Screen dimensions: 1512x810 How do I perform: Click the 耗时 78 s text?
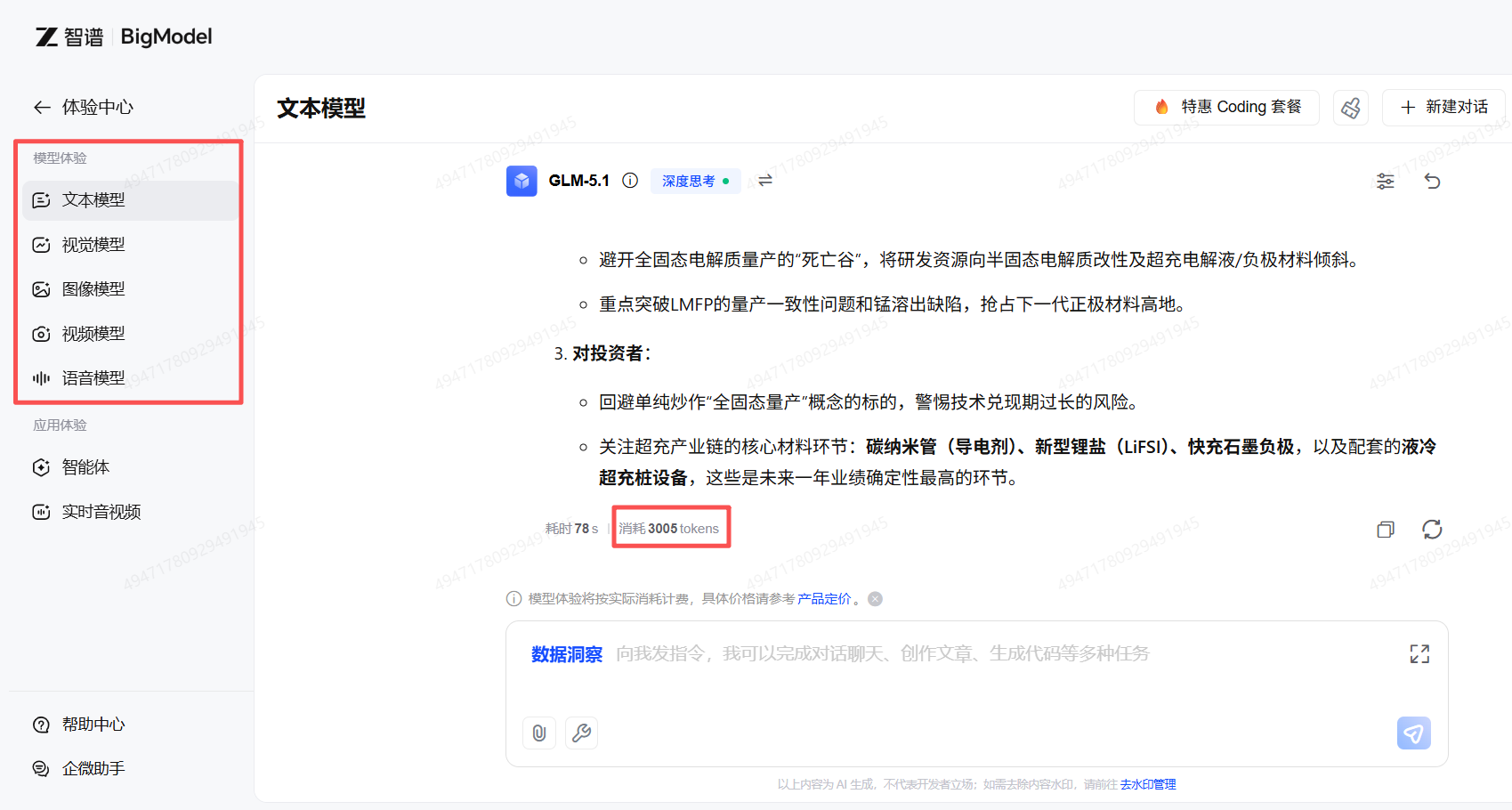(571, 529)
